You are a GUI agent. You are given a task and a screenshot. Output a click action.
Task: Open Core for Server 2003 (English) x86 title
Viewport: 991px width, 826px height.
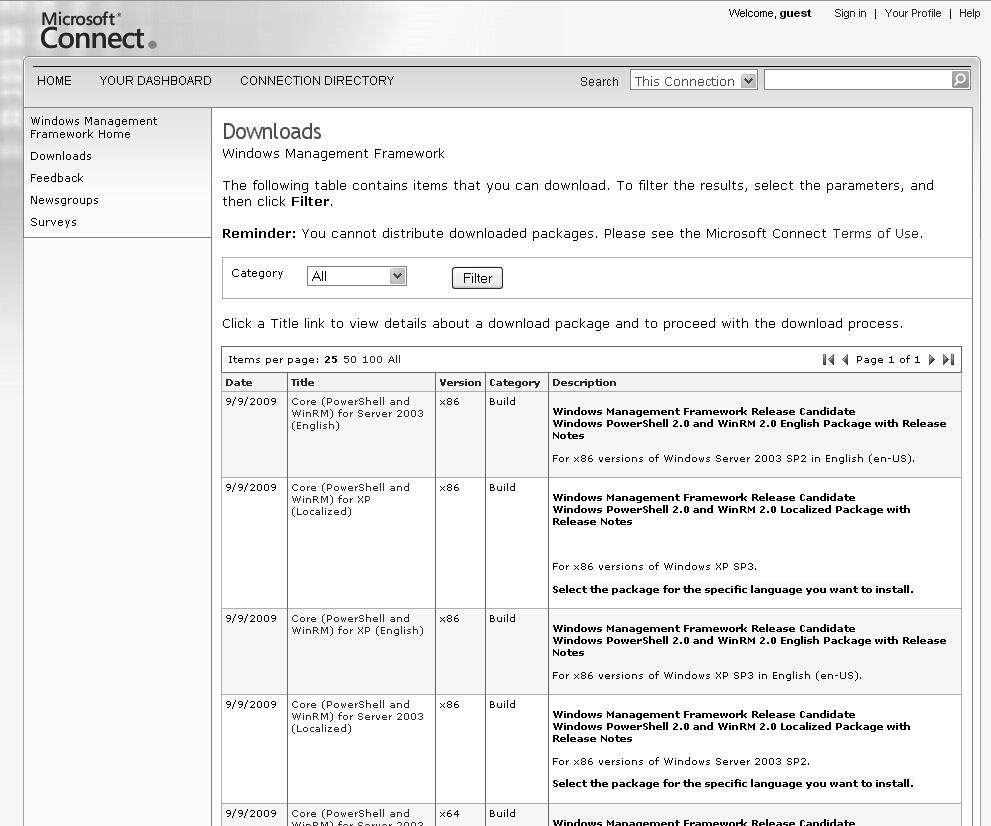(357, 413)
